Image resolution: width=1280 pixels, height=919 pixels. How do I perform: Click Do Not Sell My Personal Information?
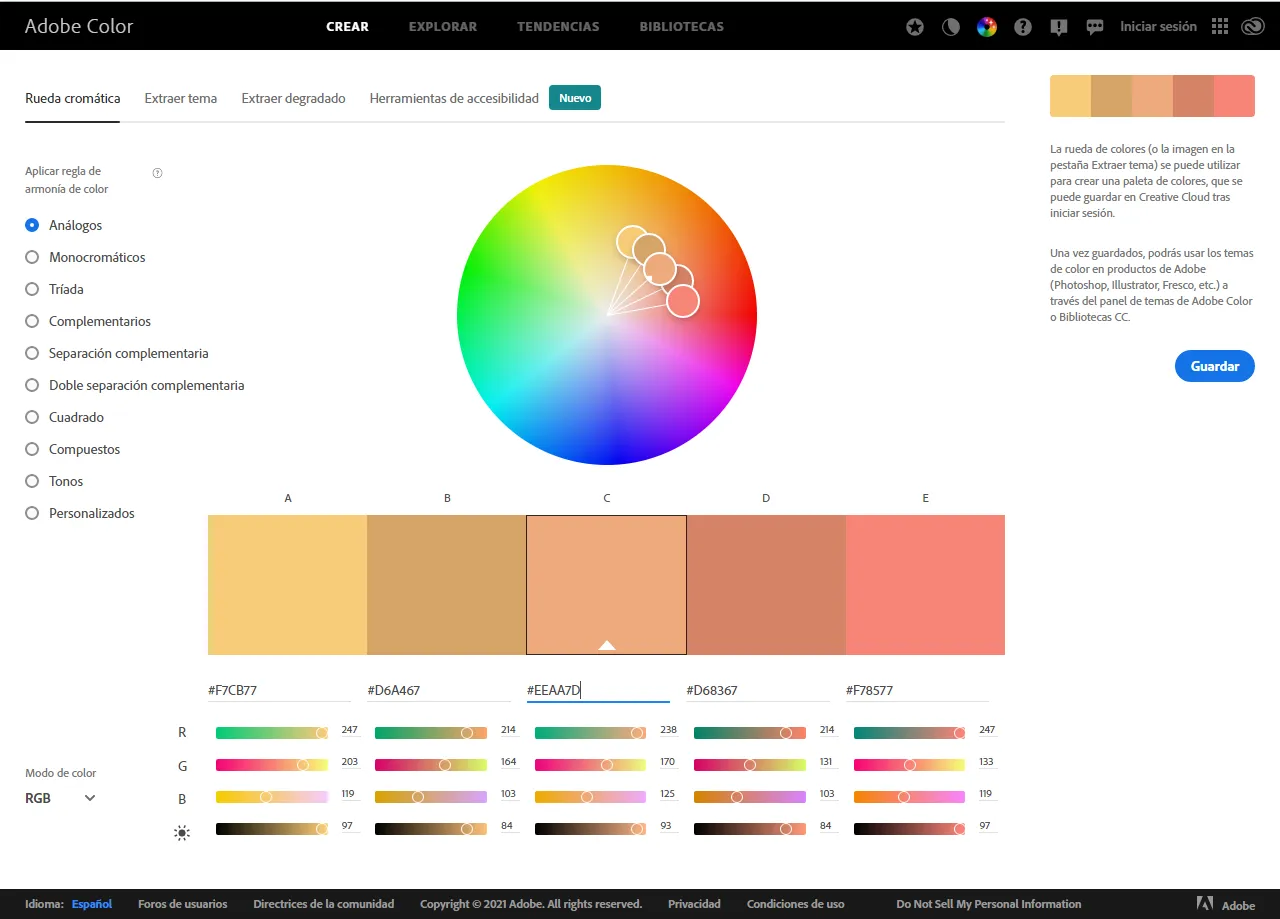(x=989, y=904)
